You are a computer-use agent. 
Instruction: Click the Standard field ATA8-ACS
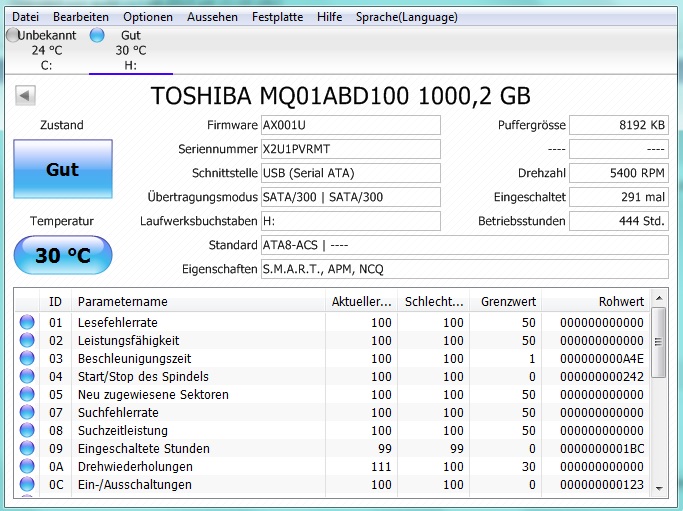click(x=465, y=245)
